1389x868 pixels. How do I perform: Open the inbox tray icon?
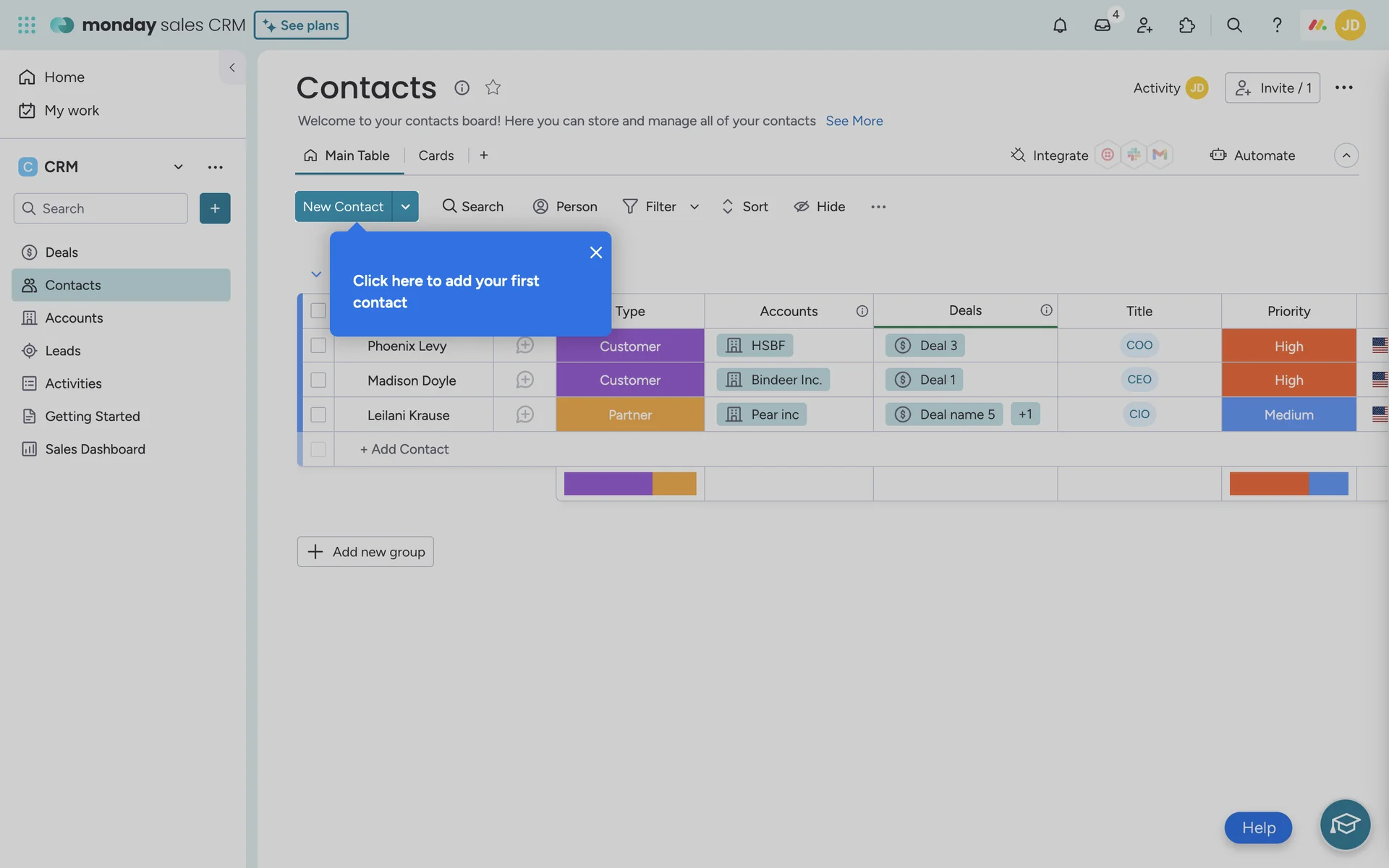[1102, 25]
